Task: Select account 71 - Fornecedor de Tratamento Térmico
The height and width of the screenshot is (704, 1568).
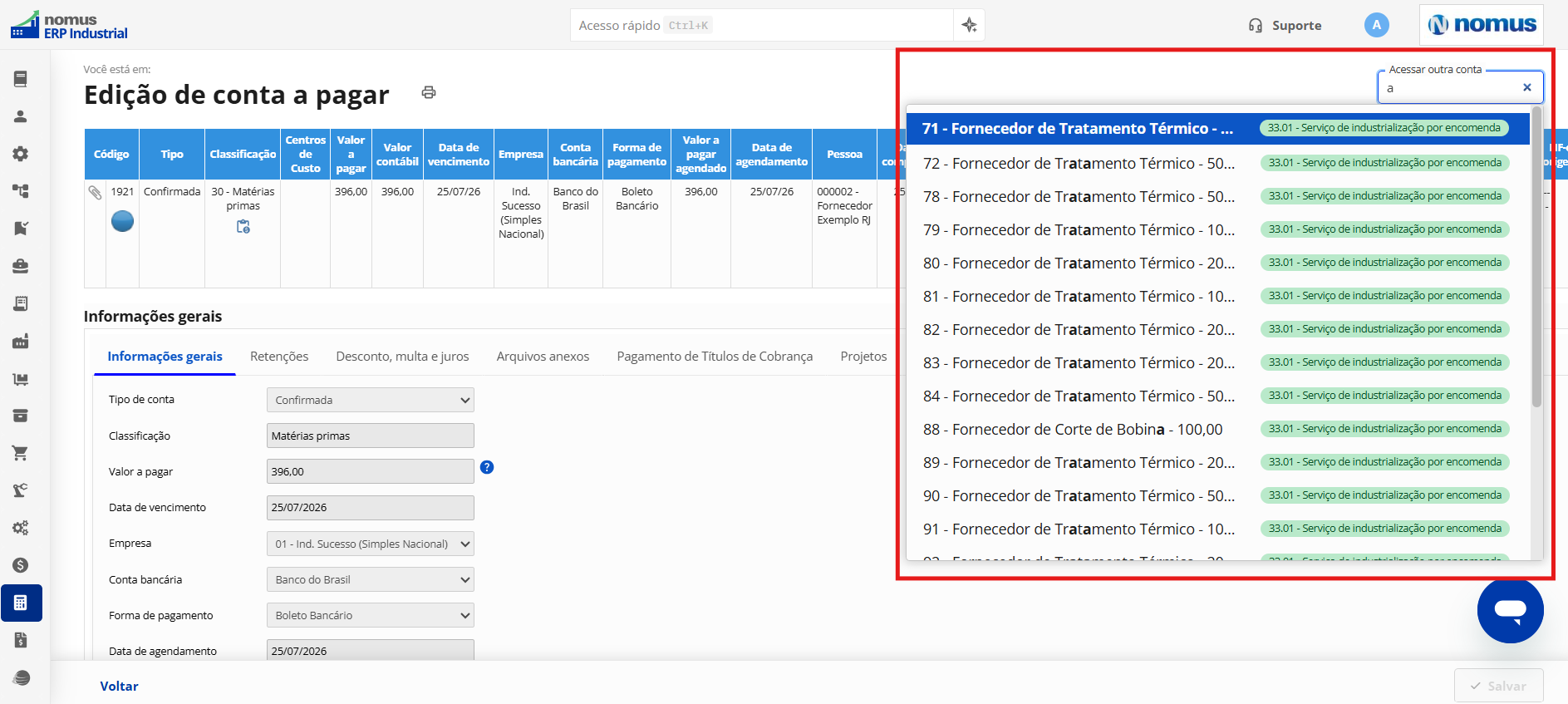Action: (x=1218, y=129)
